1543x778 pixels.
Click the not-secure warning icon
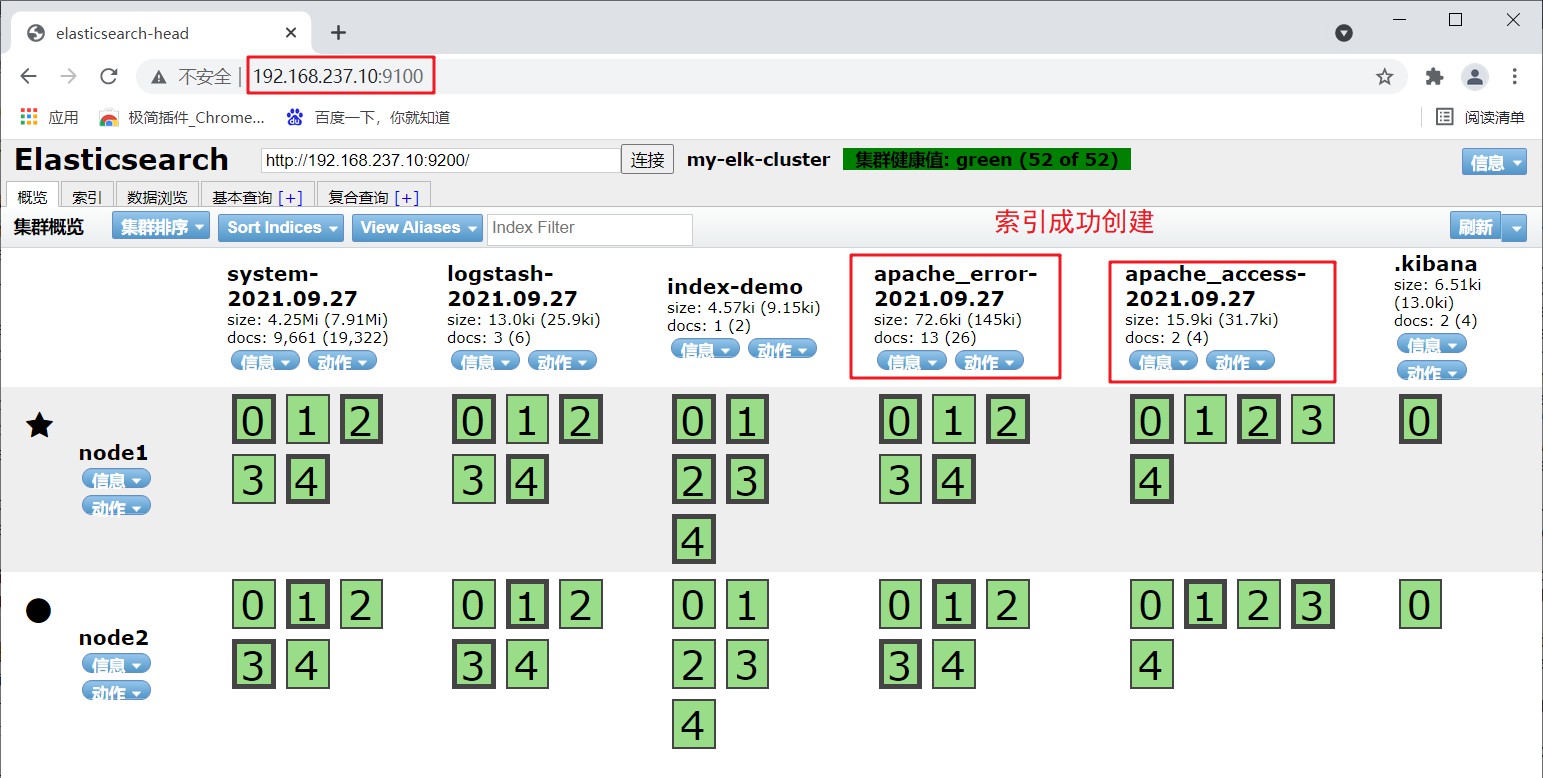[x=158, y=77]
